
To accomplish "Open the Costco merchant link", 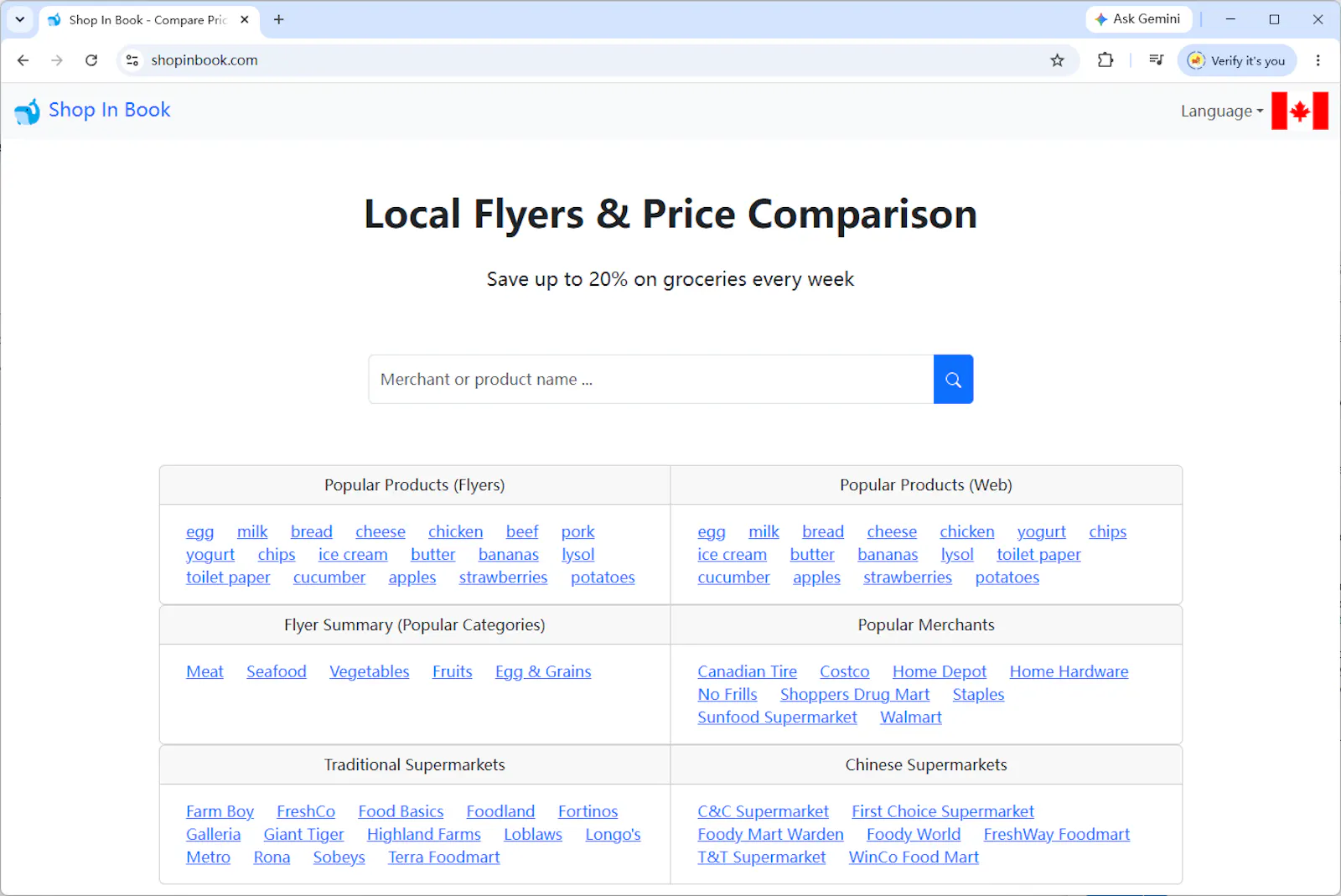I will pyautogui.click(x=845, y=671).
